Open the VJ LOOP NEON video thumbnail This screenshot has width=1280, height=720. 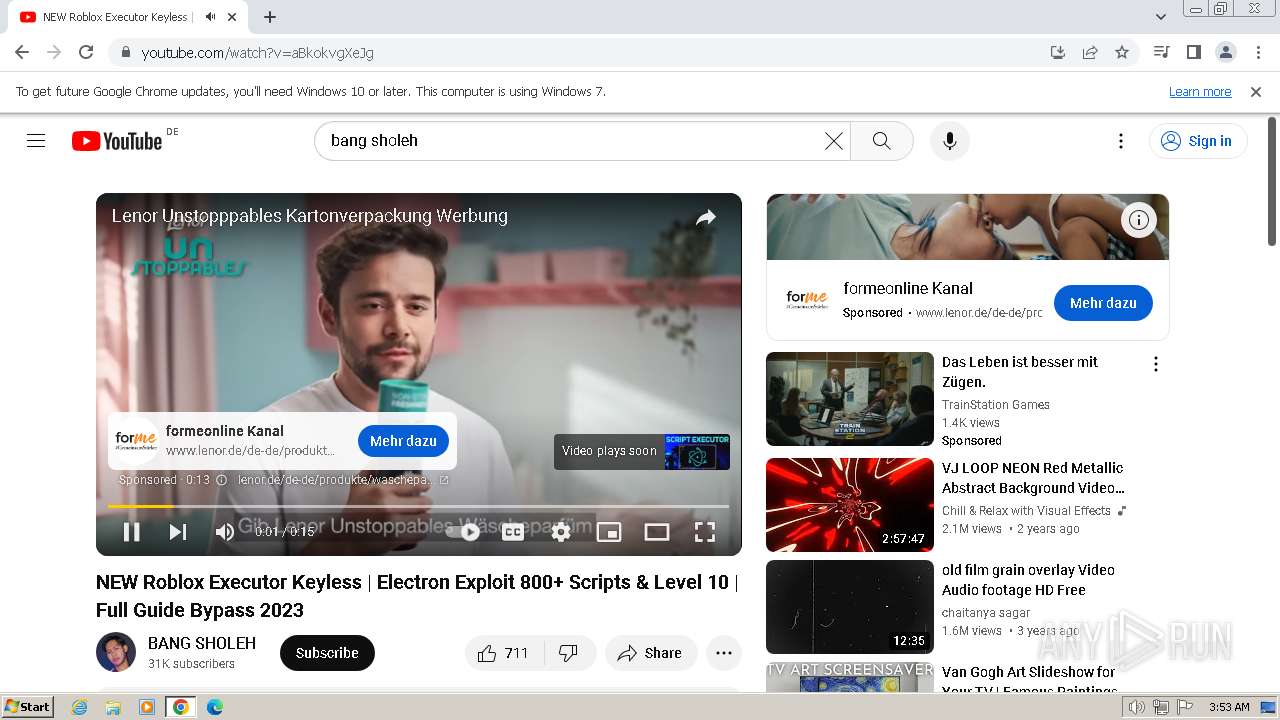(850, 505)
